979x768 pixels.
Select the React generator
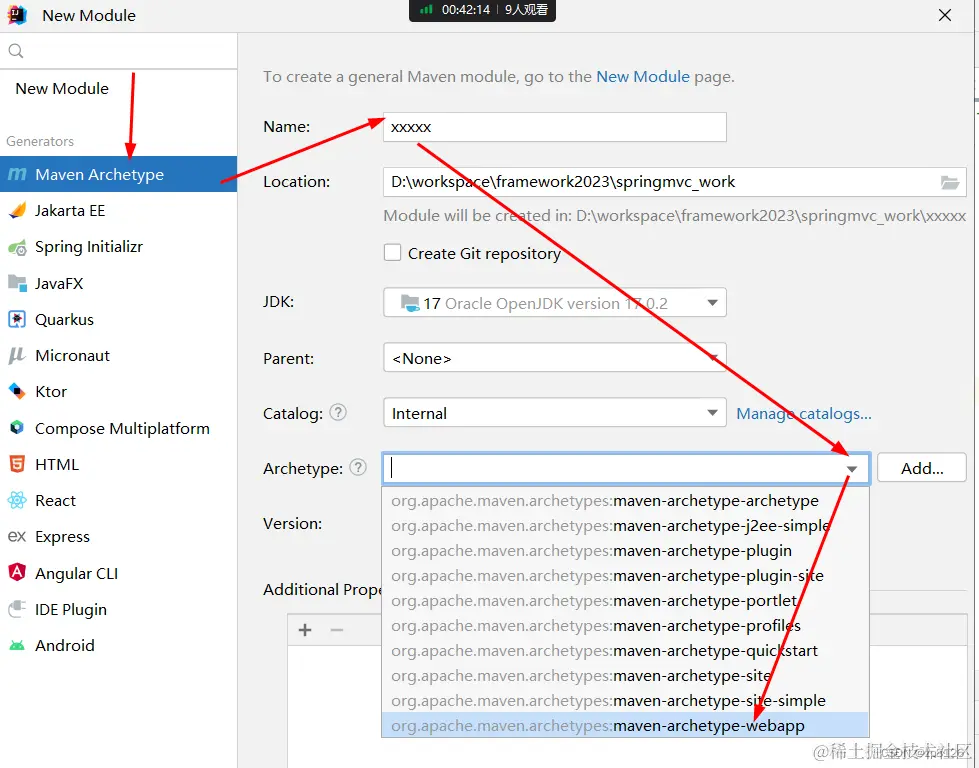[x=118, y=500]
